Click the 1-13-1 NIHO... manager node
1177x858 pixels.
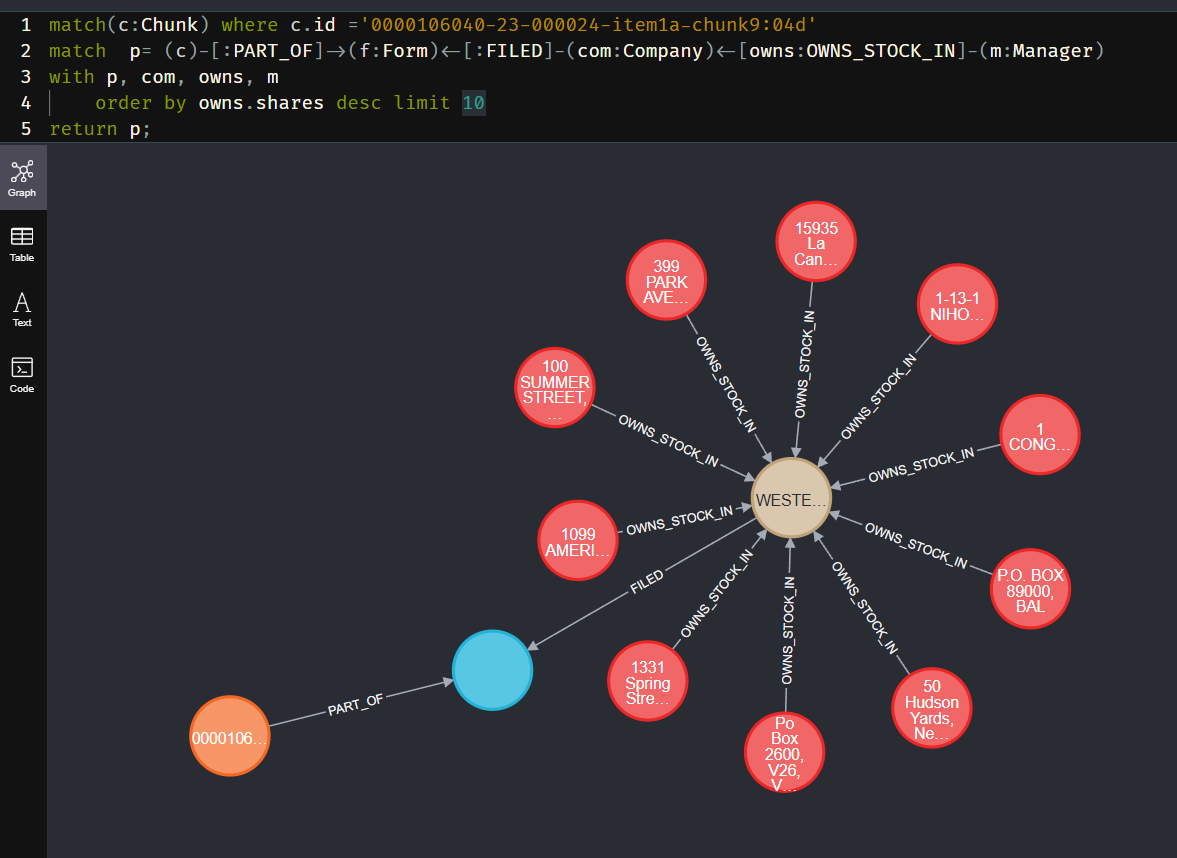tap(957, 304)
